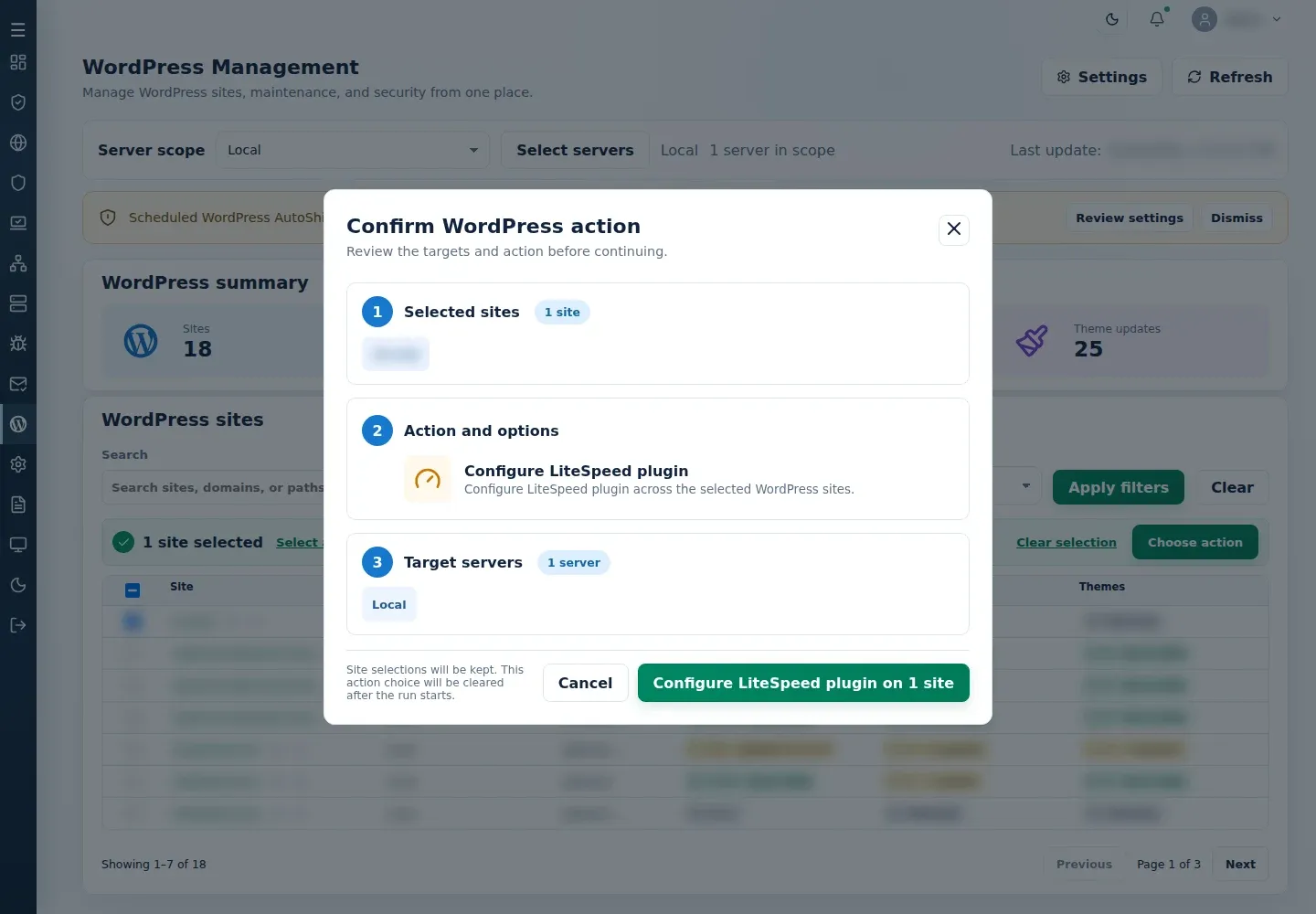1316x914 pixels.
Task: Click the Refresh button
Action: (1230, 77)
